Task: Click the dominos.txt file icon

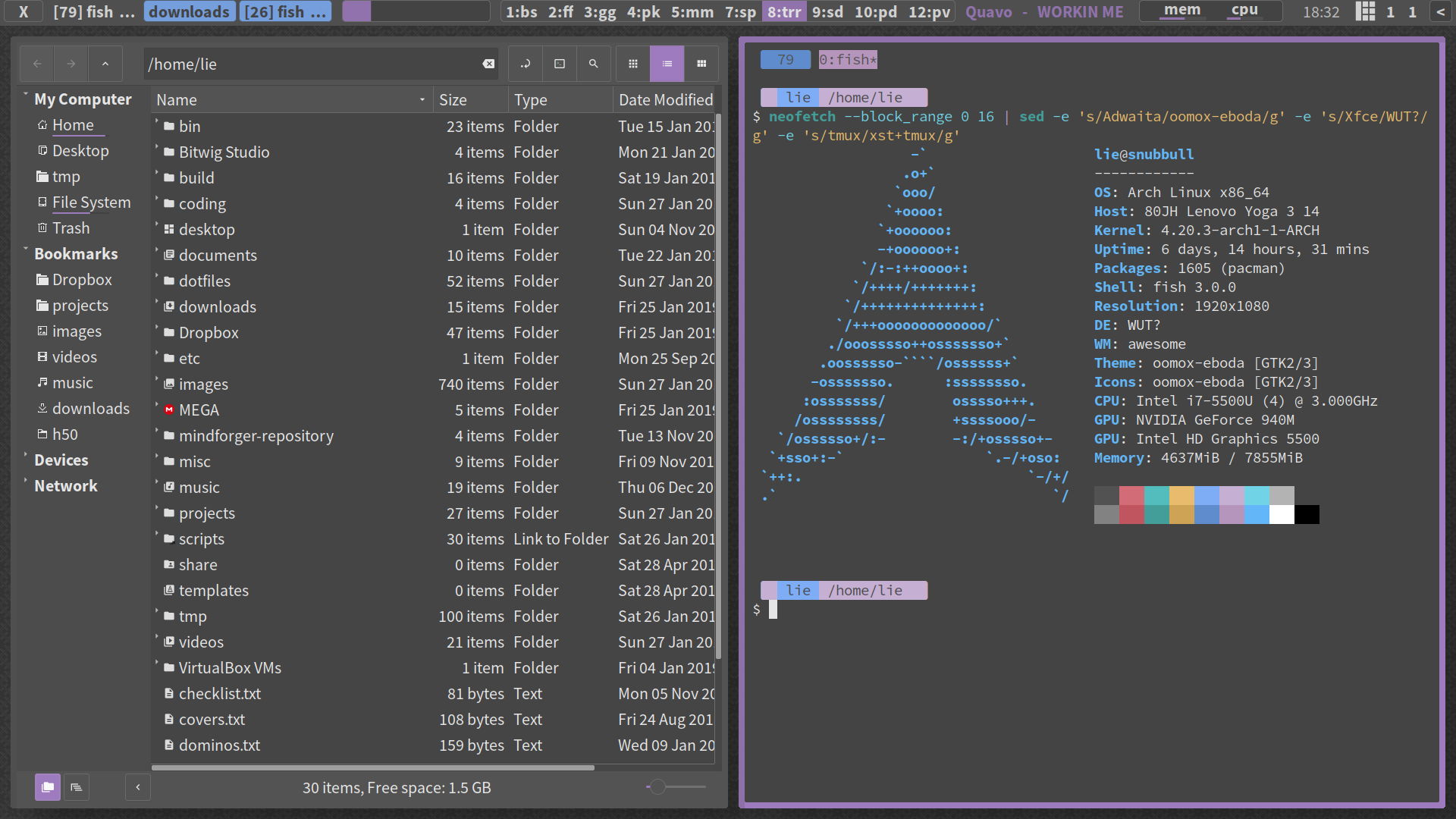Action: [x=169, y=745]
